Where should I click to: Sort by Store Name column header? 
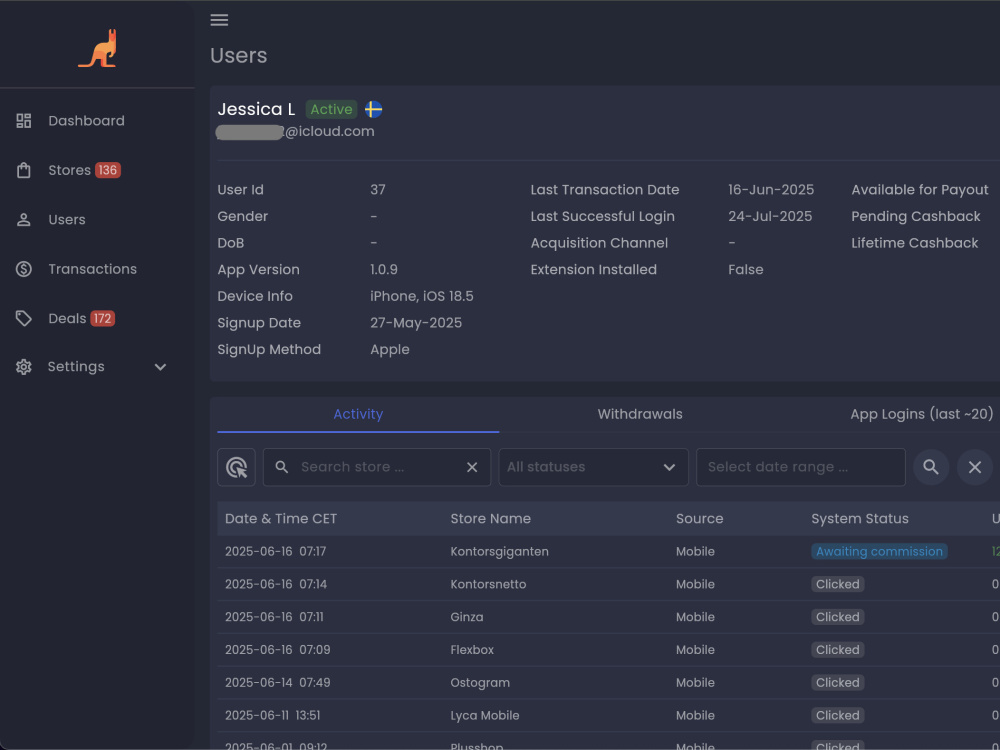[490, 518]
